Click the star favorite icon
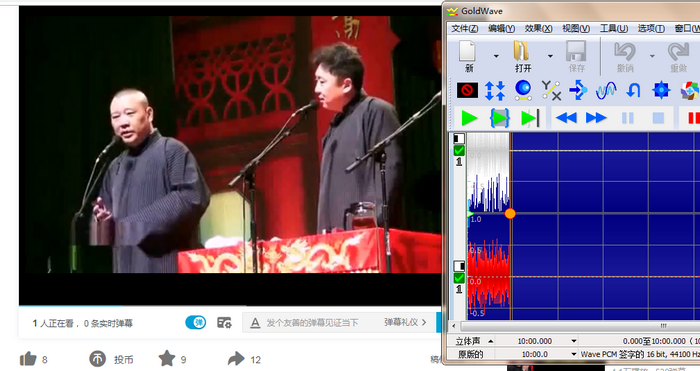 [x=167, y=358]
